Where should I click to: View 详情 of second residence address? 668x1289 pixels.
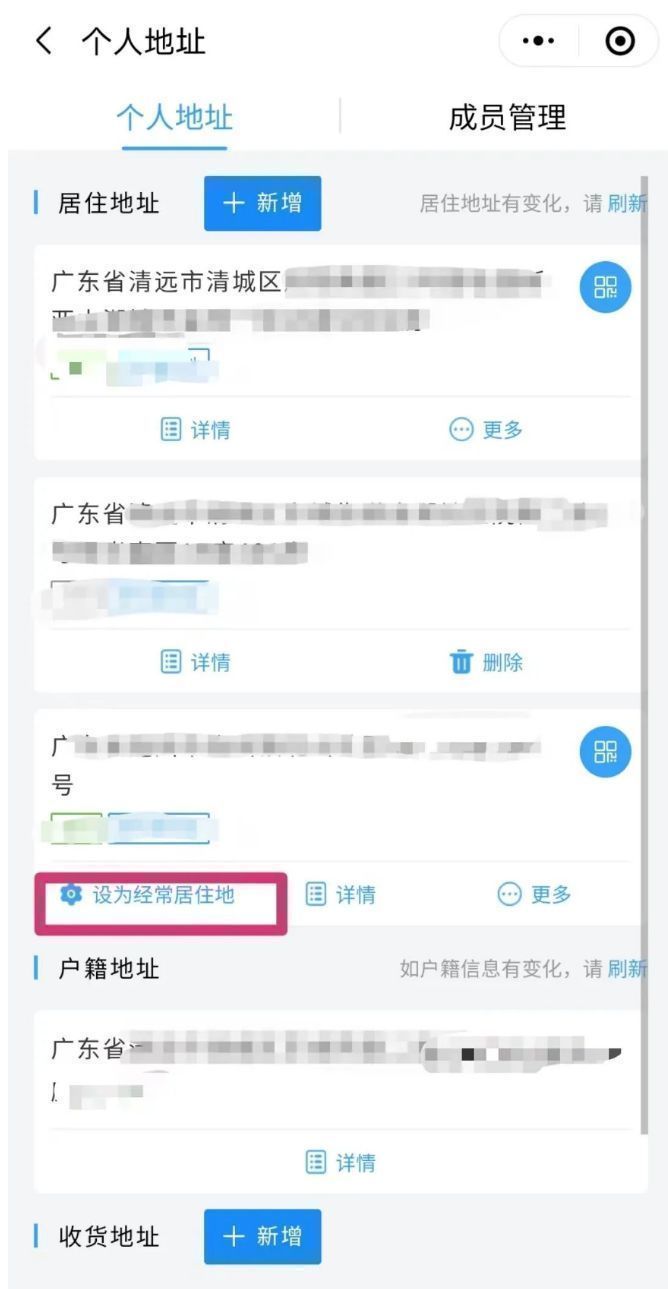(196, 662)
